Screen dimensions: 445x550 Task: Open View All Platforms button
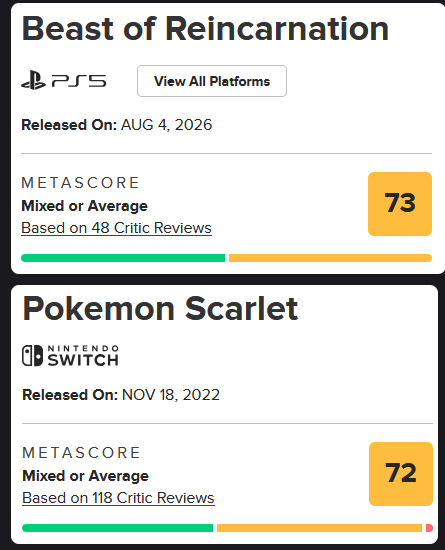[x=212, y=81]
